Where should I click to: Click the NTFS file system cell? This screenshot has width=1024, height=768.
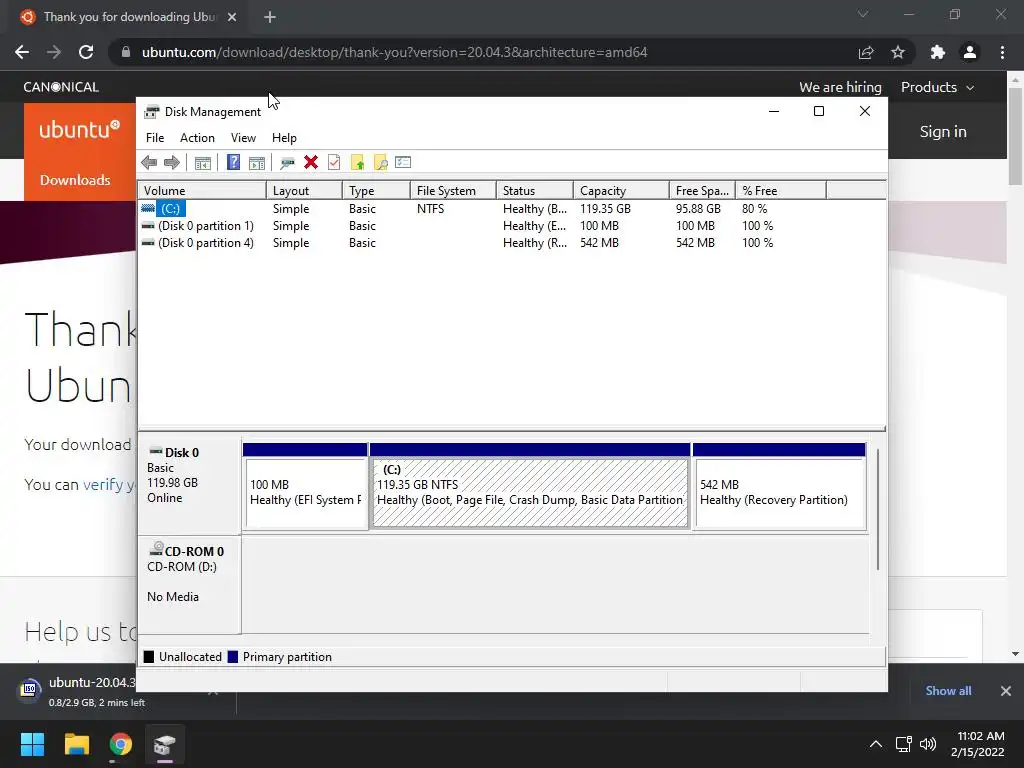[x=430, y=209]
